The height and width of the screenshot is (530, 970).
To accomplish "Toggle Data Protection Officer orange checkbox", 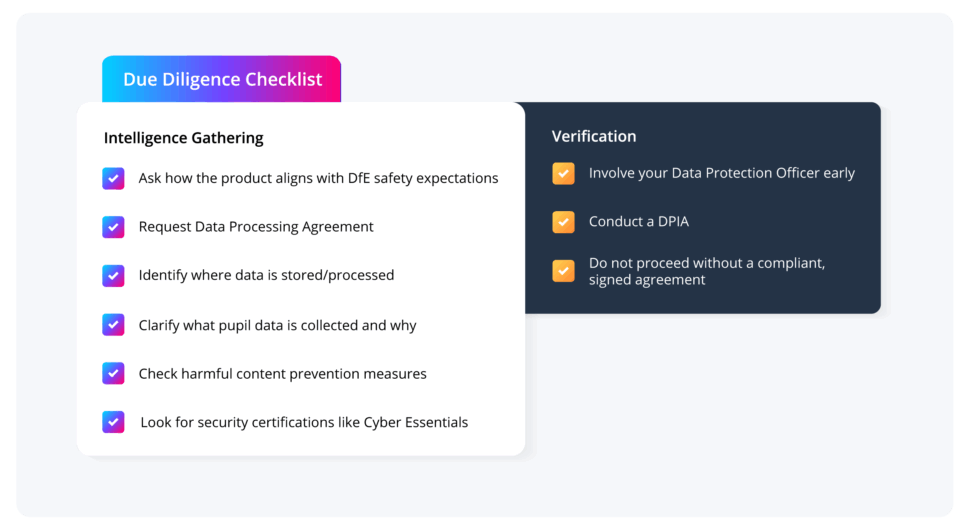I will (564, 173).
